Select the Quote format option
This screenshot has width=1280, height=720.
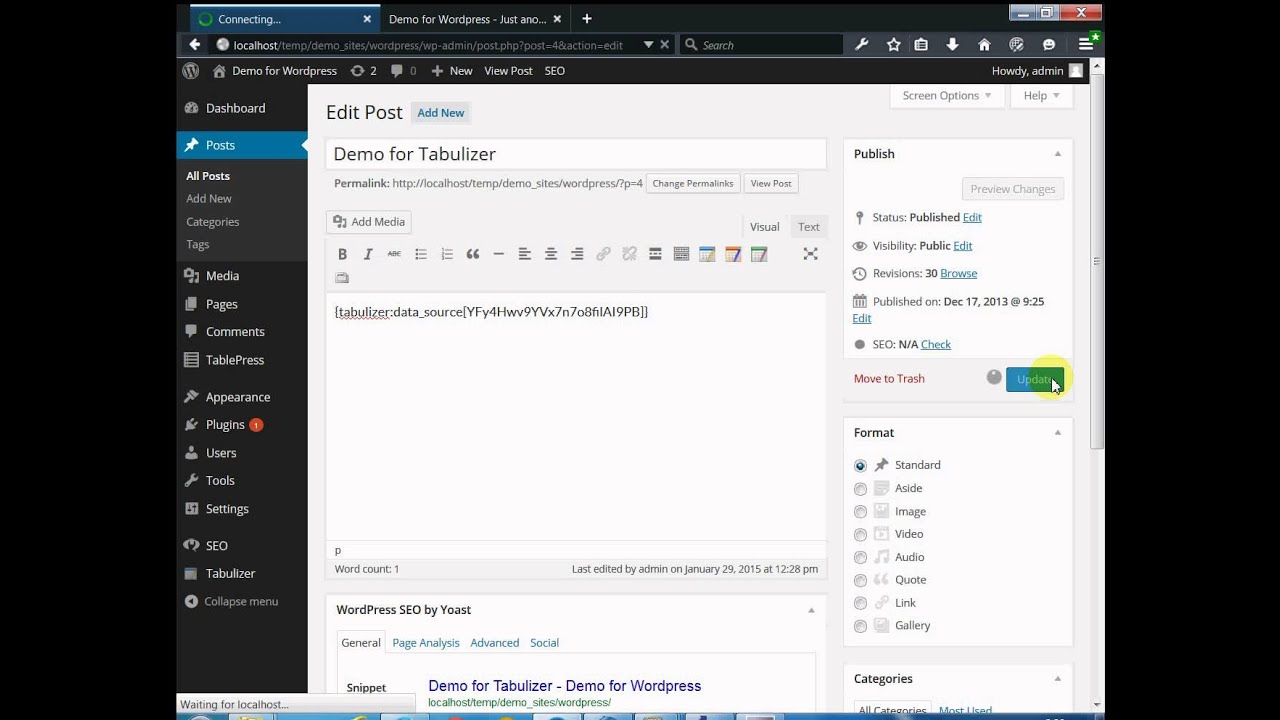tap(860, 580)
